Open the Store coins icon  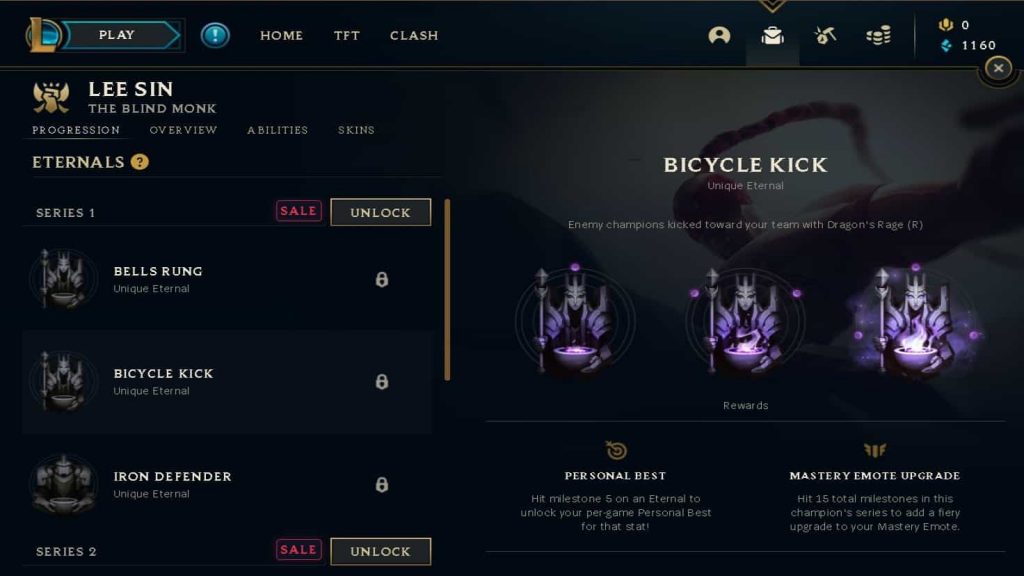[878, 35]
